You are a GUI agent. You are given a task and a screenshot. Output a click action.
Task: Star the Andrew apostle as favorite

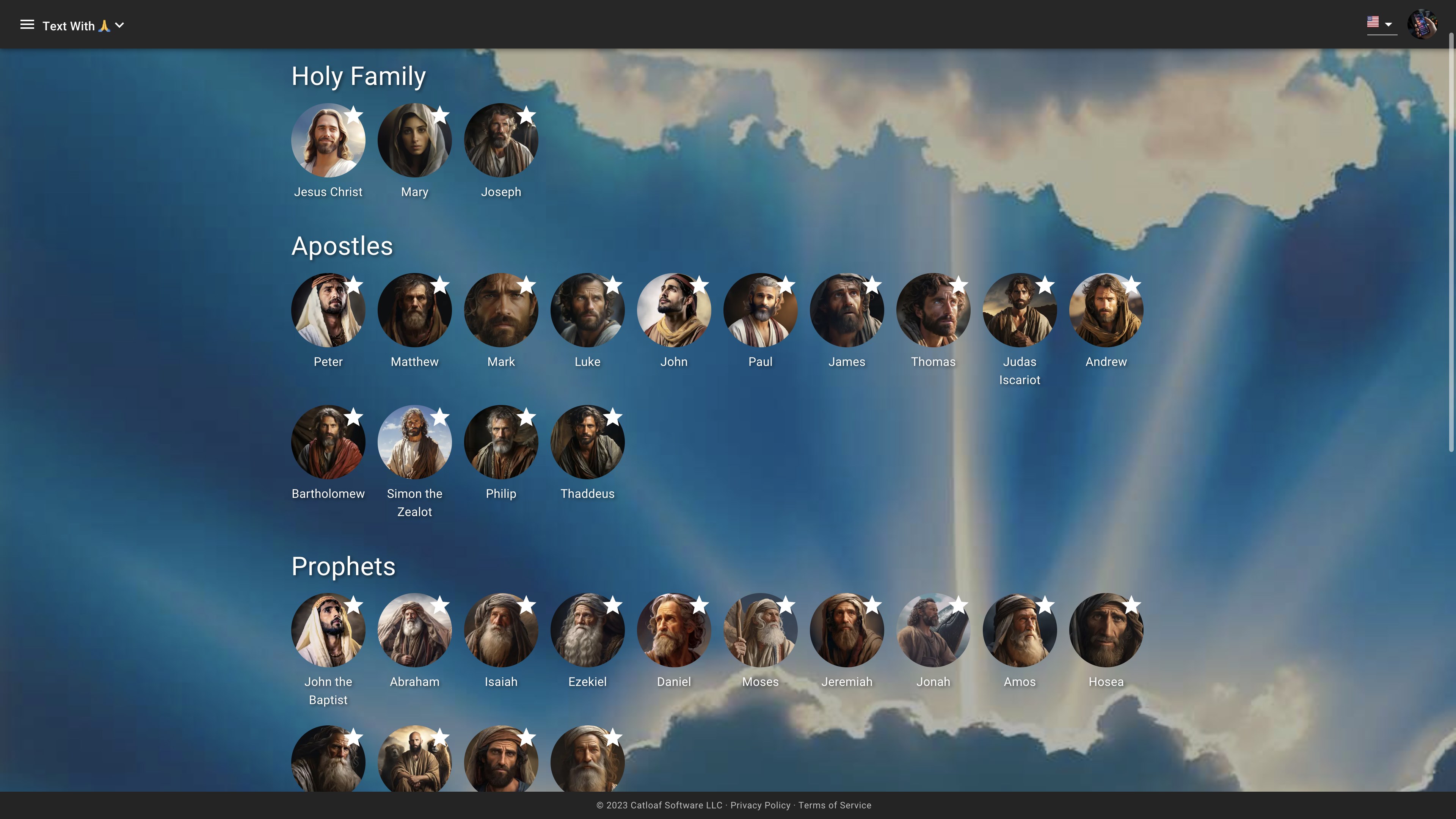coord(1131,285)
